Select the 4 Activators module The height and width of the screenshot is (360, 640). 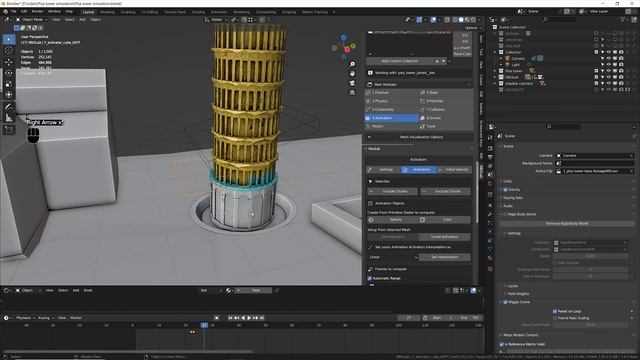(x=391, y=118)
